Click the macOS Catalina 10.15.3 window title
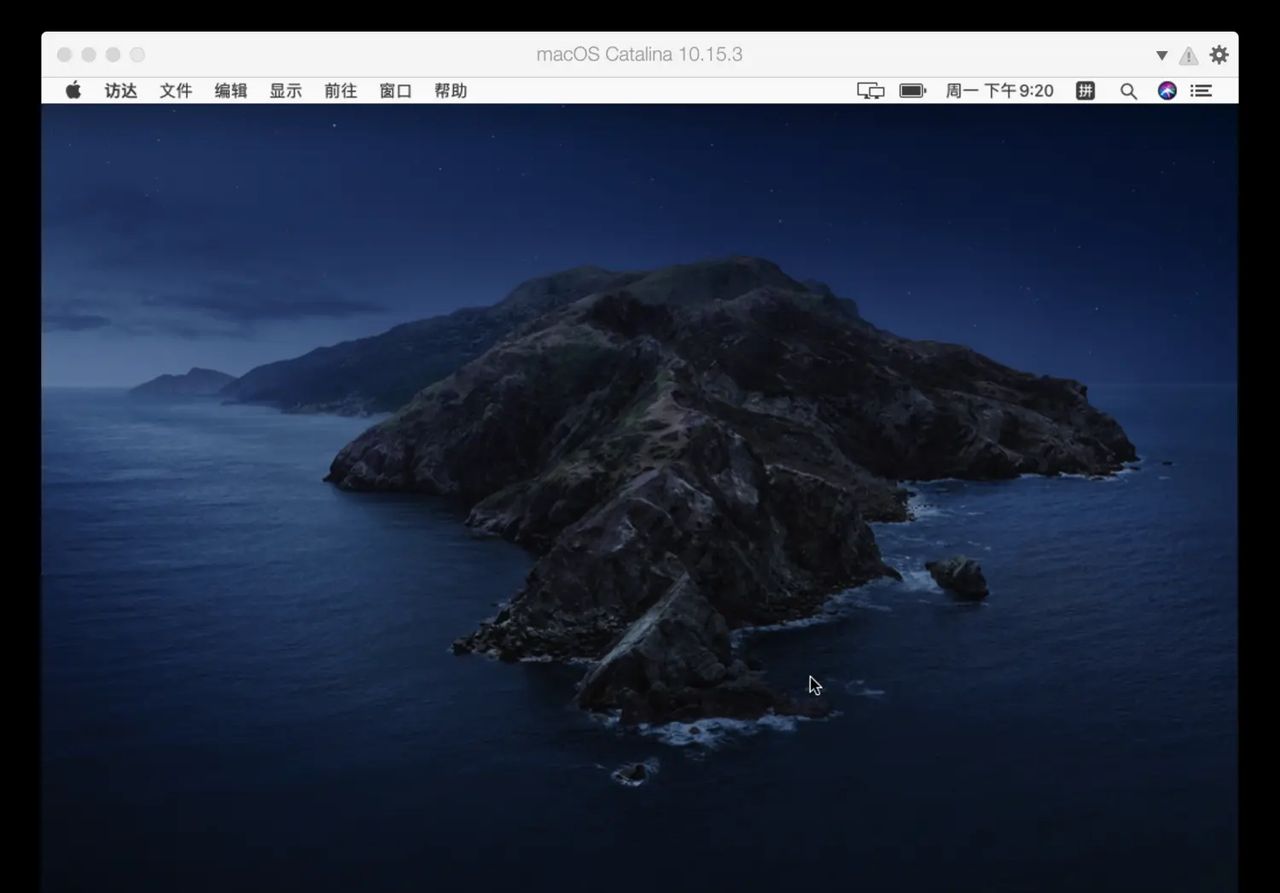This screenshot has height=893, width=1280. click(639, 55)
